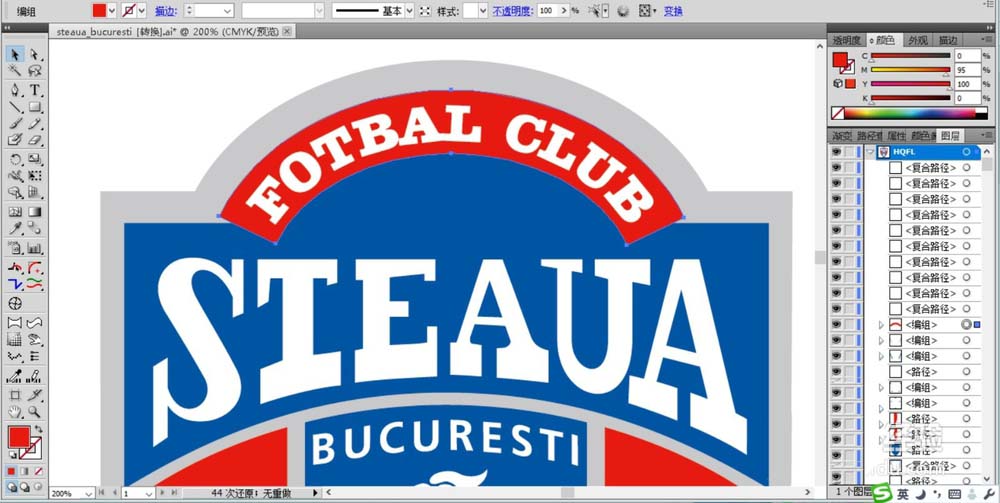The height and width of the screenshot is (503, 1000).
Task: Enable Draw Behind mode
Action: tap(25, 487)
